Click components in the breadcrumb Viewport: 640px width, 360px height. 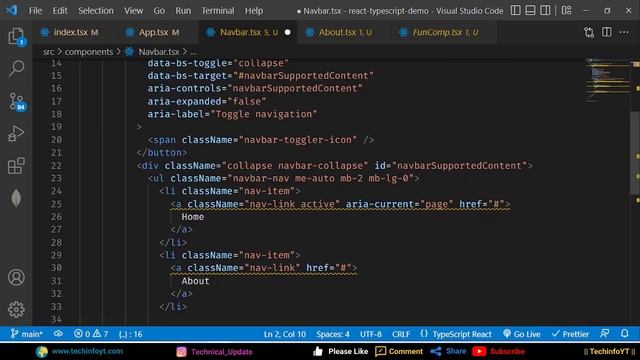pos(89,52)
